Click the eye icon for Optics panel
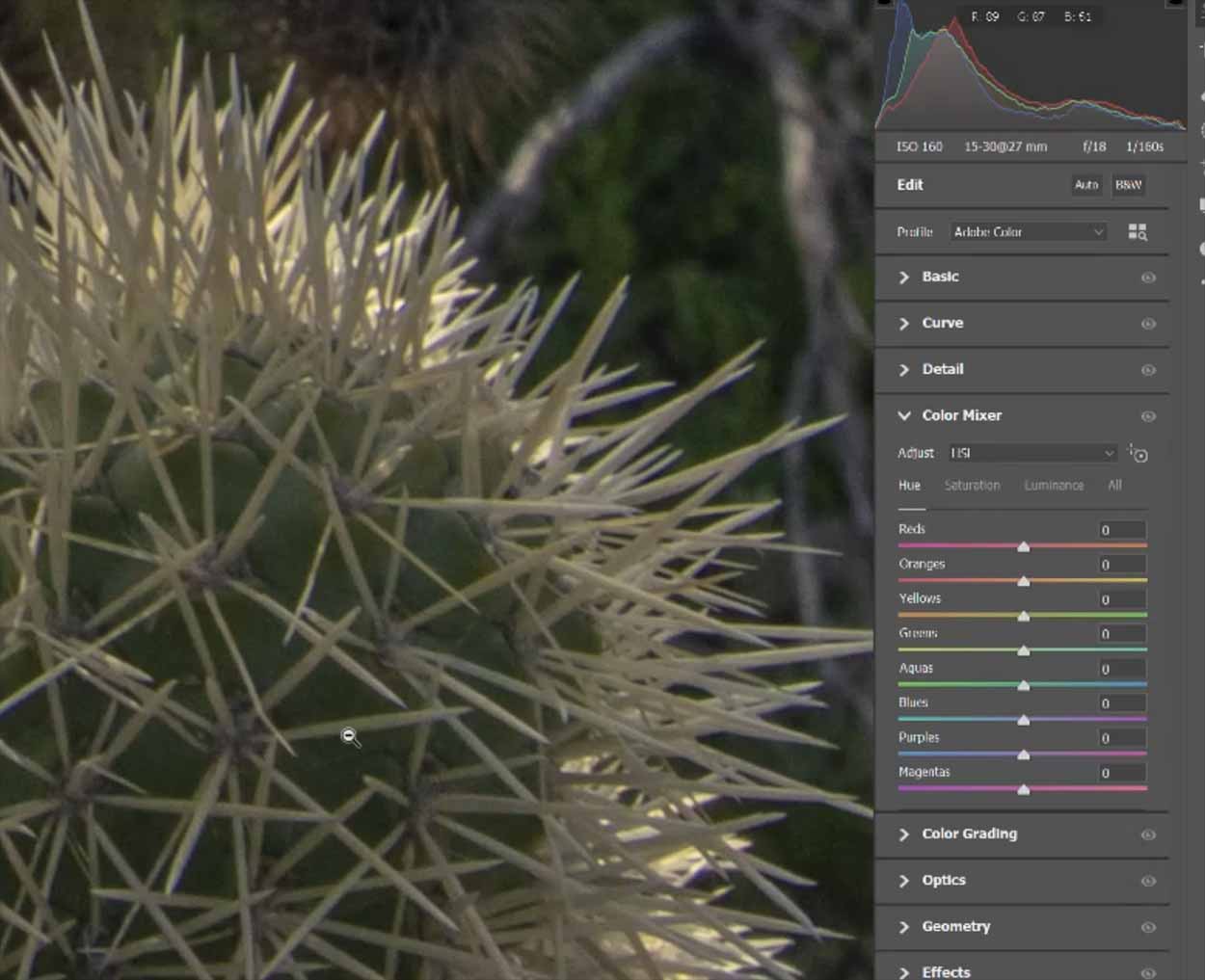The image size is (1205, 980). [1148, 882]
